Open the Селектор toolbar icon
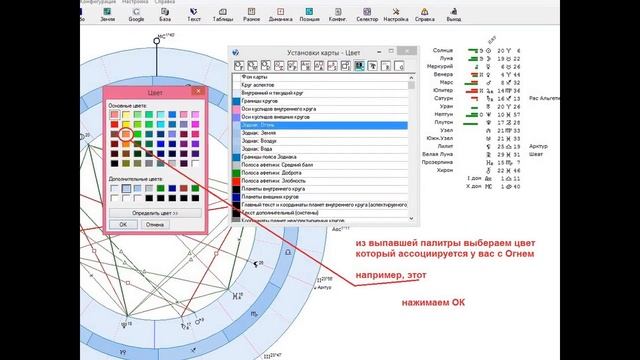 click(367, 14)
